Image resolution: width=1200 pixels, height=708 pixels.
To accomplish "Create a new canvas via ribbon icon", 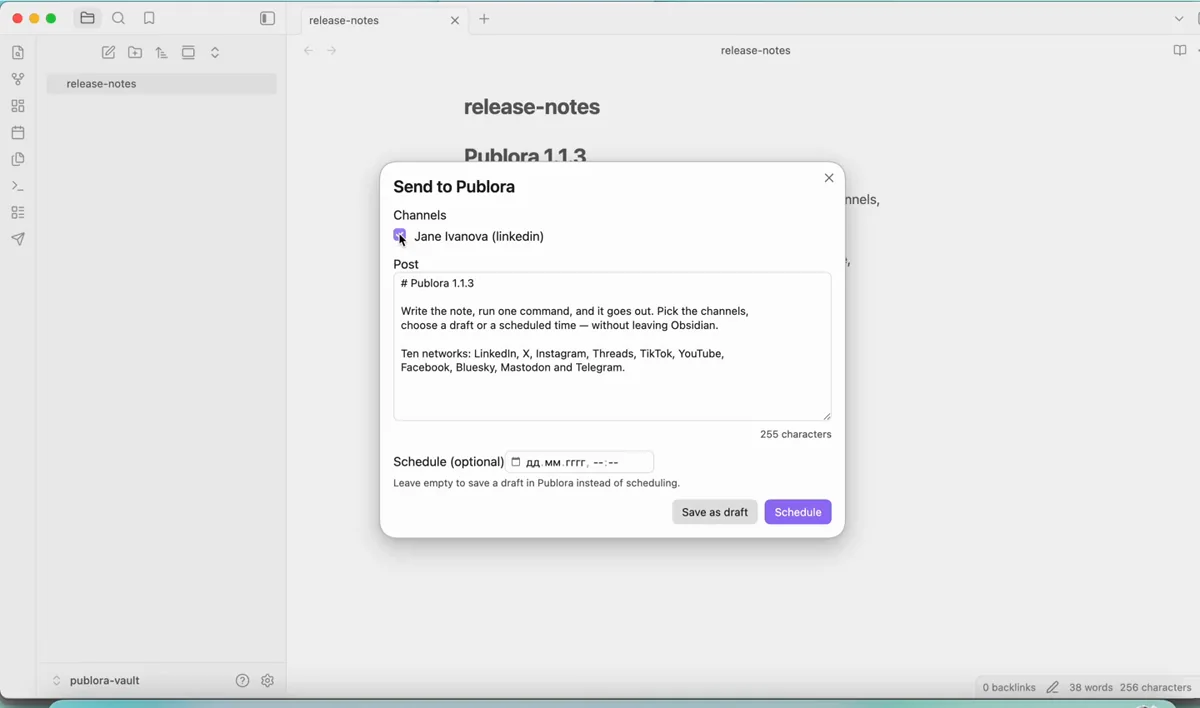I will click(x=18, y=106).
